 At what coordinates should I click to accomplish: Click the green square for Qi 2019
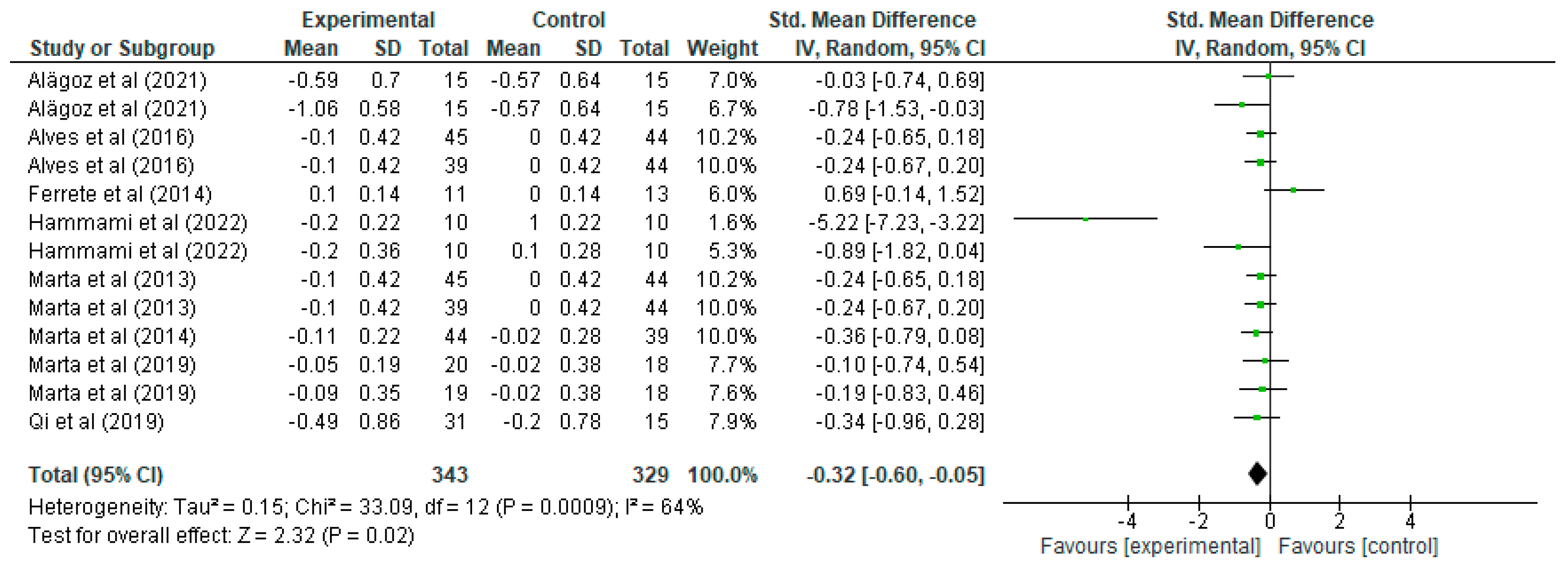pyautogui.click(x=1257, y=417)
